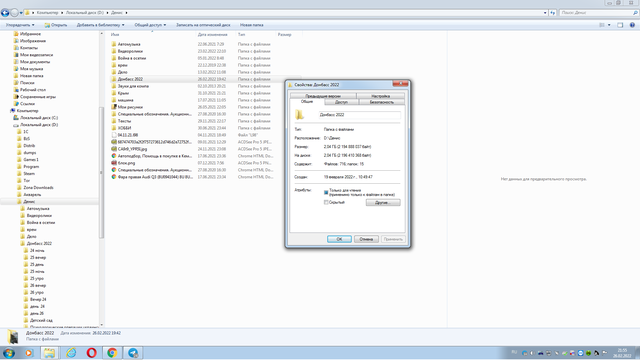The width and height of the screenshot is (640, 360).
Task: Click the Рабочий стол icon in tree
Action: click(16, 89)
